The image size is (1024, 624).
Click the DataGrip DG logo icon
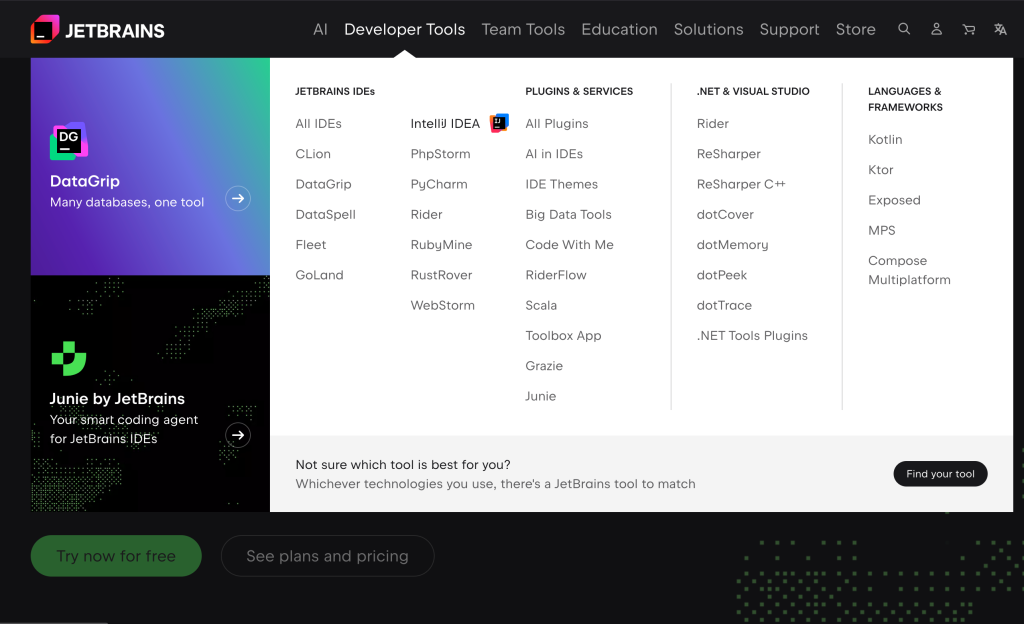[69, 141]
